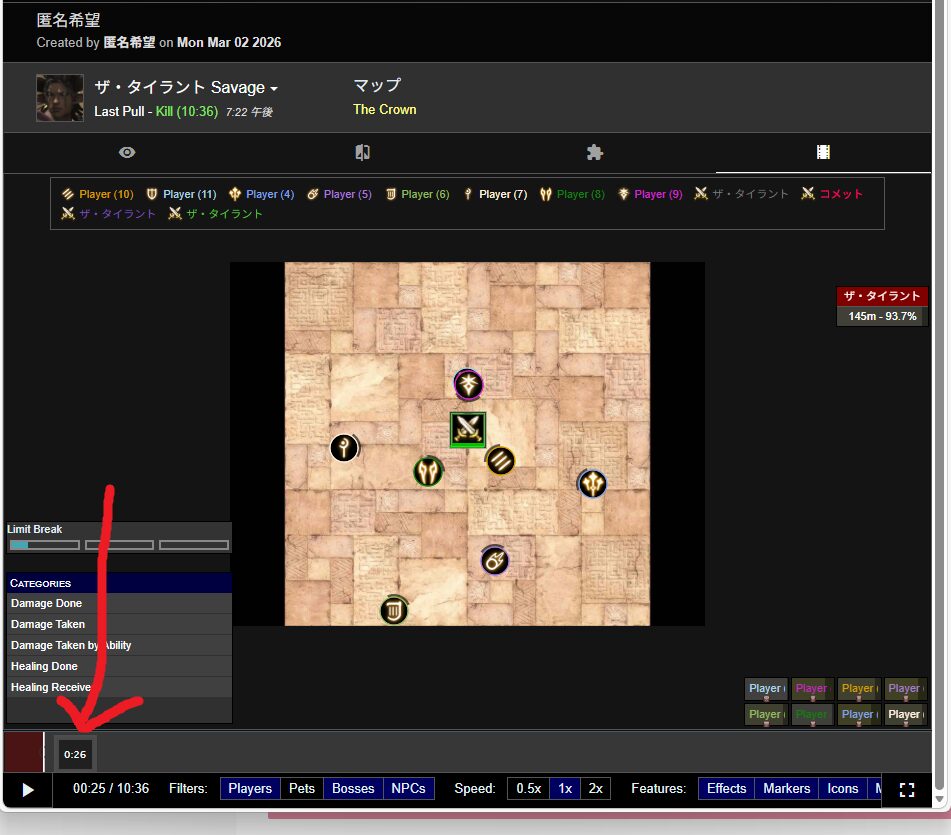Viewport: 951px width, 835px height.
Task: Expand the Damage Done category
Action: point(47,603)
